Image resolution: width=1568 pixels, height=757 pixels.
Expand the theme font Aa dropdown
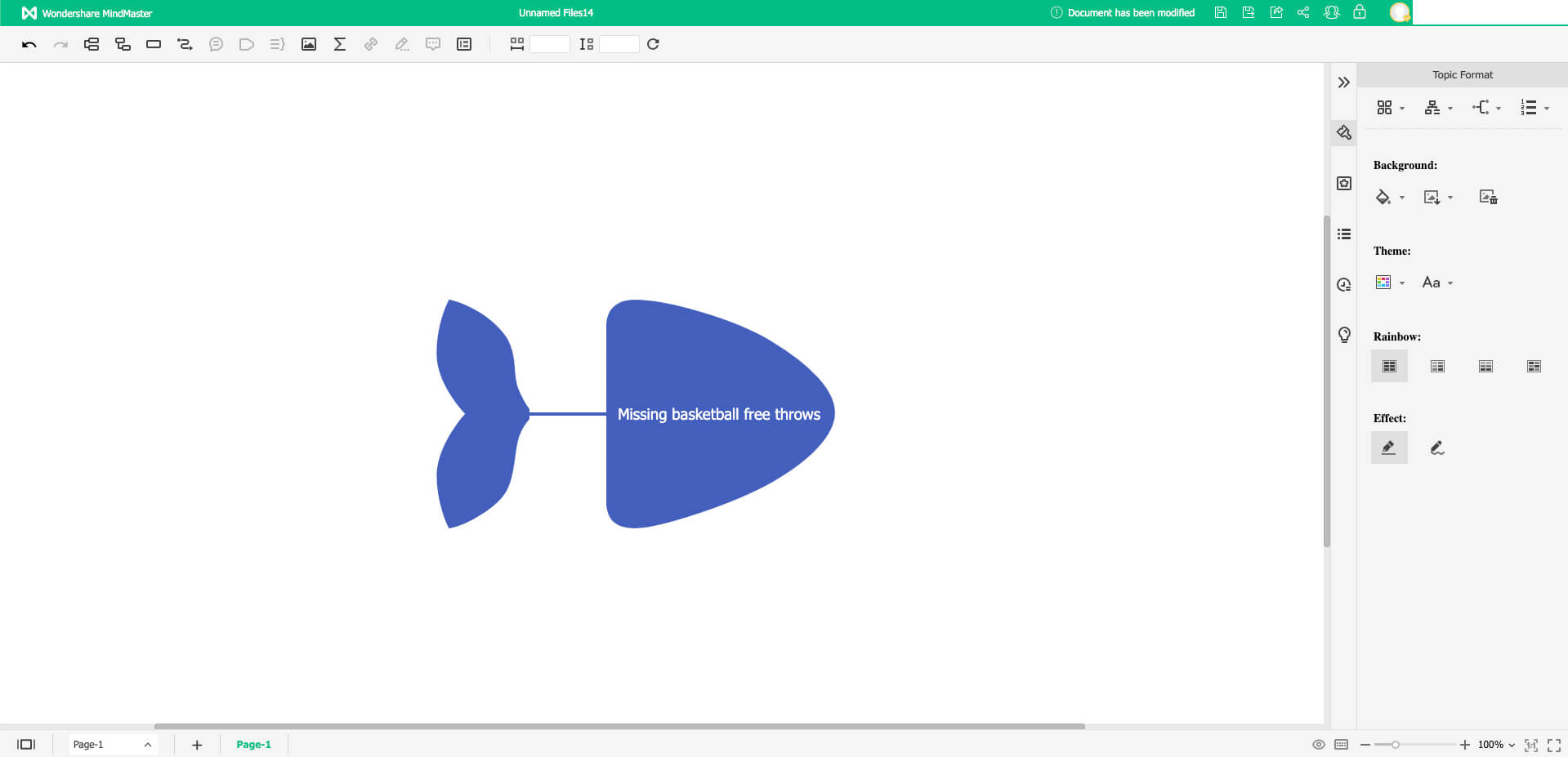1450,283
